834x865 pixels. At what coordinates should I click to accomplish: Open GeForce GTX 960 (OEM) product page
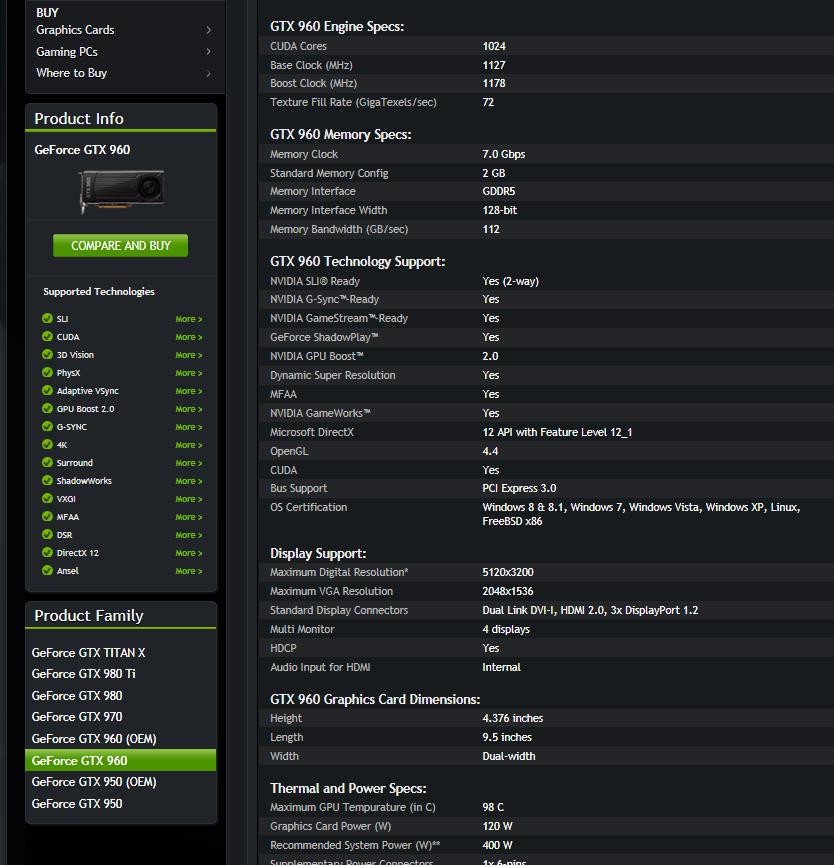94,739
